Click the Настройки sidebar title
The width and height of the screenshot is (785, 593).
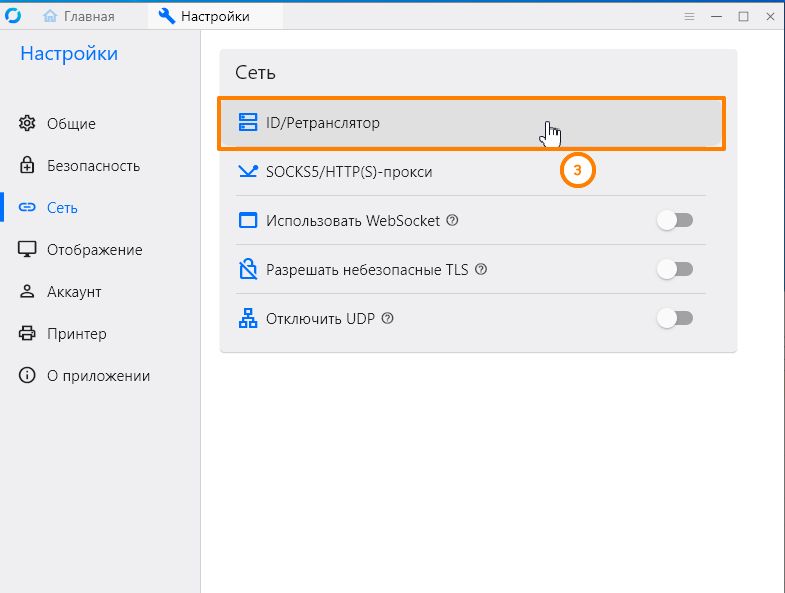69,53
